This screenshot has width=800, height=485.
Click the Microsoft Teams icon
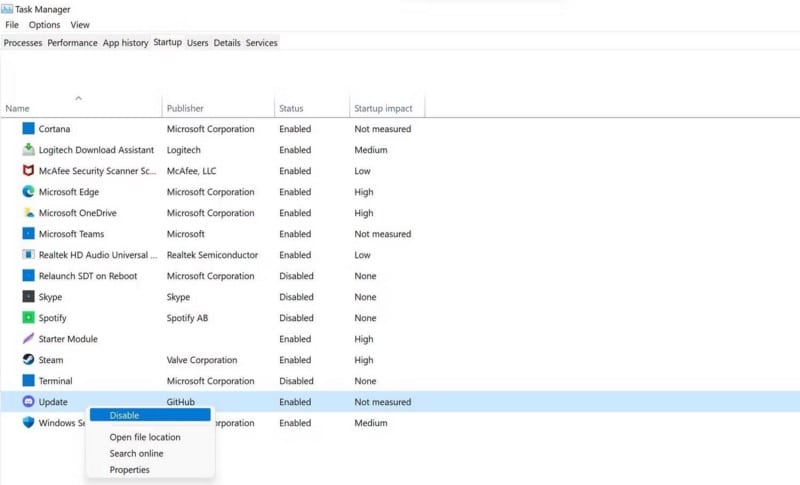(29, 234)
